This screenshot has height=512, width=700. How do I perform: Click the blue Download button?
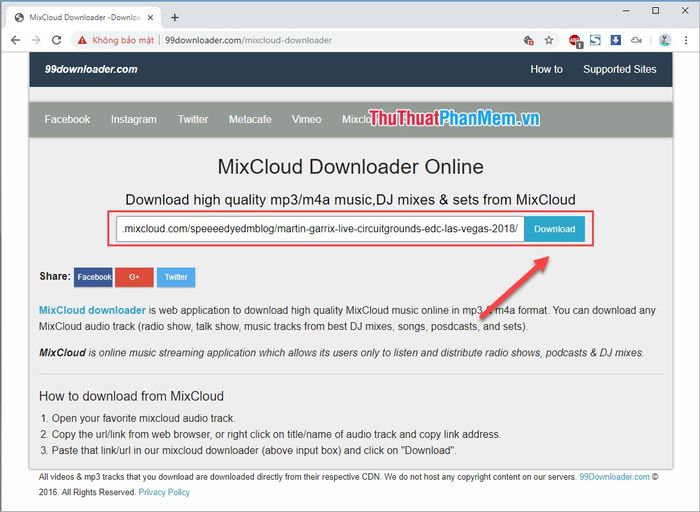coord(554,229)
